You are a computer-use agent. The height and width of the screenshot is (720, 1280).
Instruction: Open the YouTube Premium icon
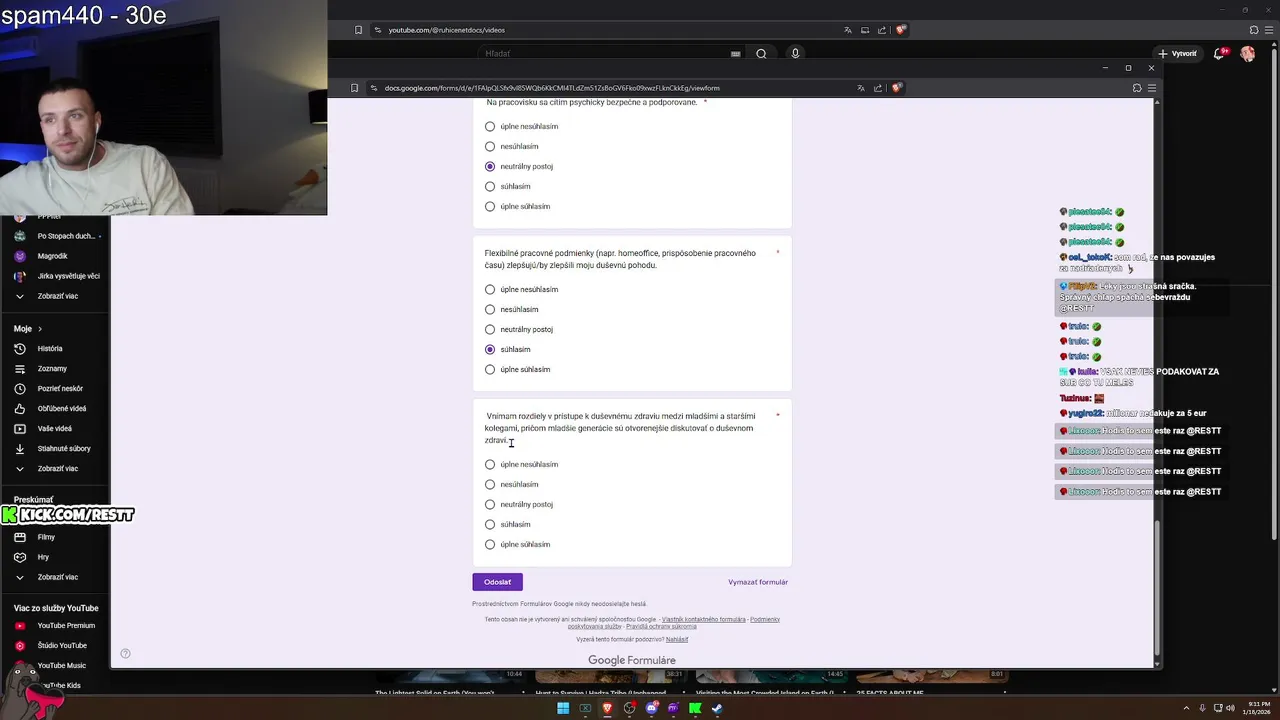point(19,626)
